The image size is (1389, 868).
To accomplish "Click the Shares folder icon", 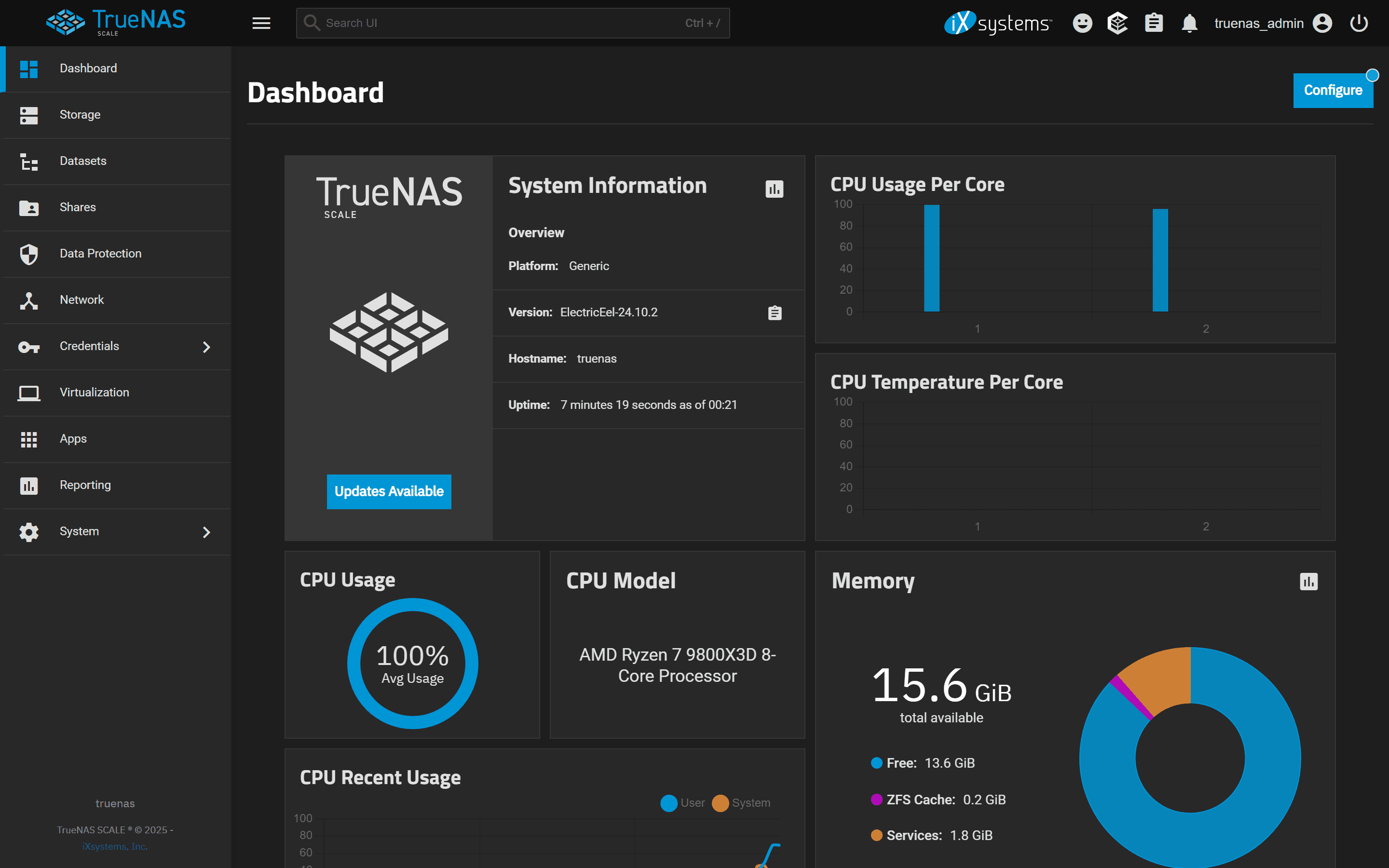I will (29, 208).
